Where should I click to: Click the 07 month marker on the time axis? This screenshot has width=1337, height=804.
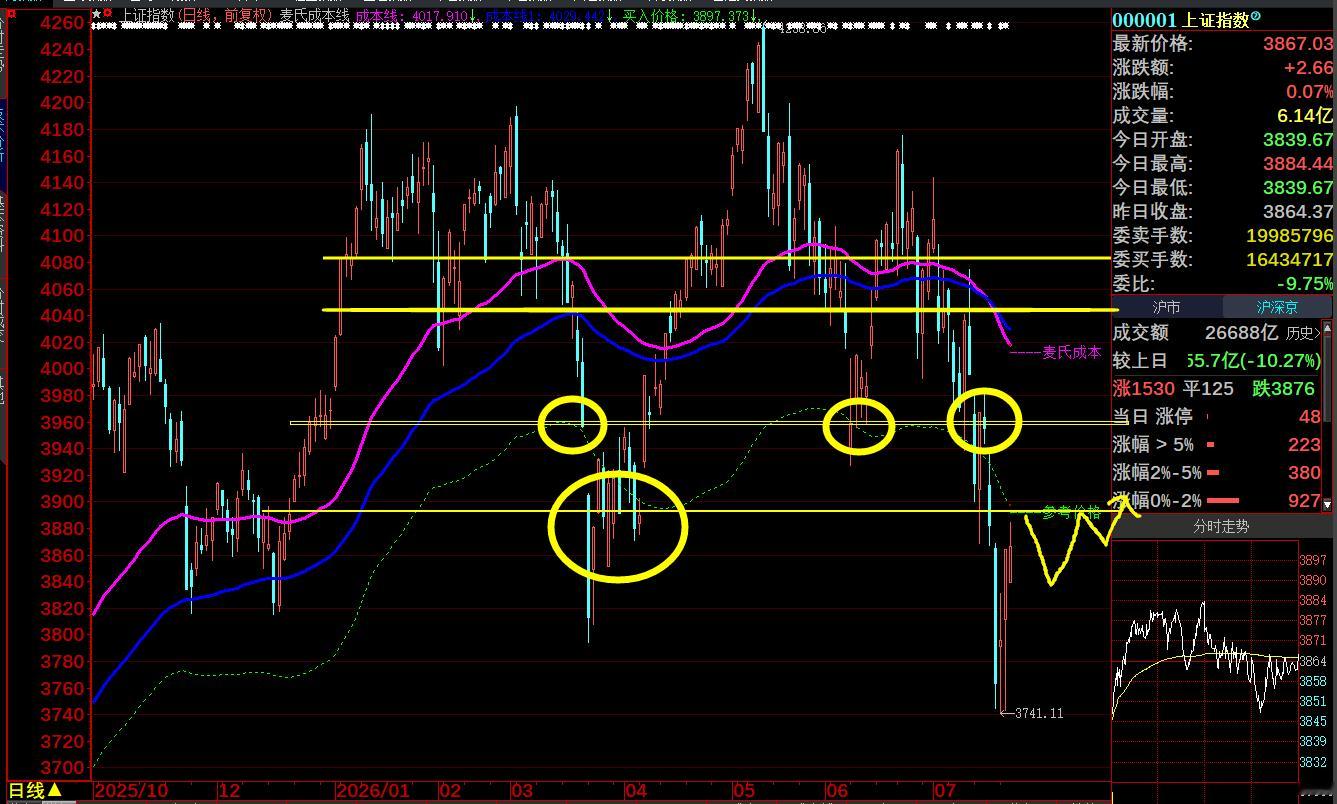point(943,791)
